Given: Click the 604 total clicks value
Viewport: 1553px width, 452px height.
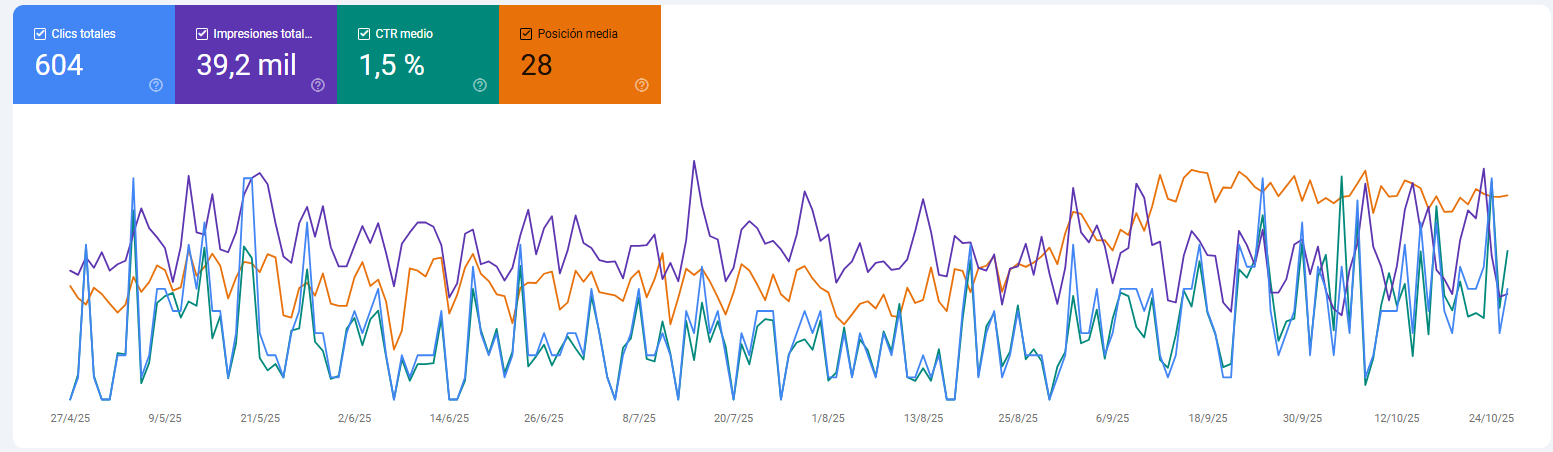Looking at the screenshot, I should (x=59, y=65).
